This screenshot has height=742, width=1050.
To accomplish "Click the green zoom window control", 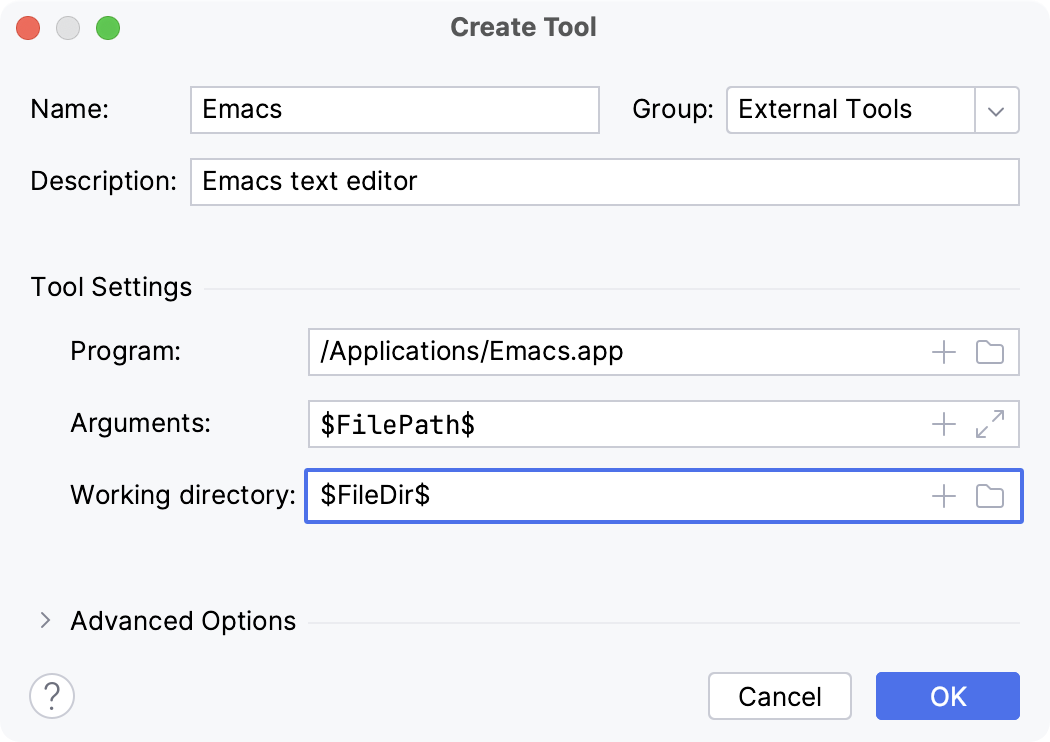I will click(108, 28).
